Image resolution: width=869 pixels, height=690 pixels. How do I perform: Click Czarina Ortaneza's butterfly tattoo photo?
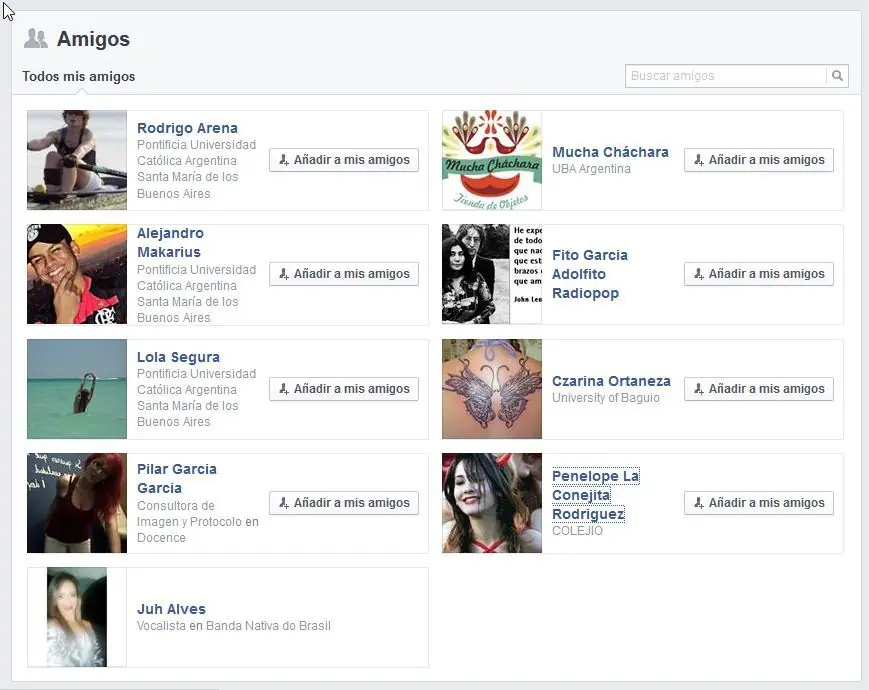click(x=492, y=389)
